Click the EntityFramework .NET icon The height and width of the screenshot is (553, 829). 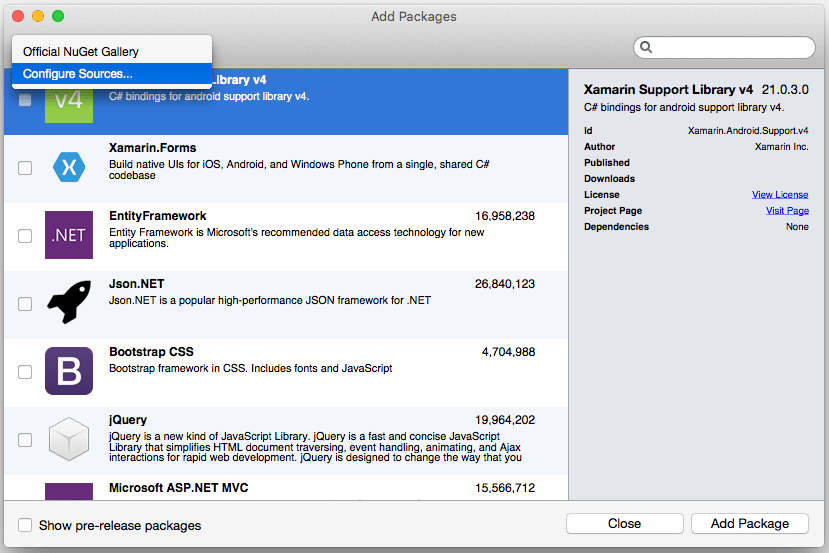click(69, 235)
